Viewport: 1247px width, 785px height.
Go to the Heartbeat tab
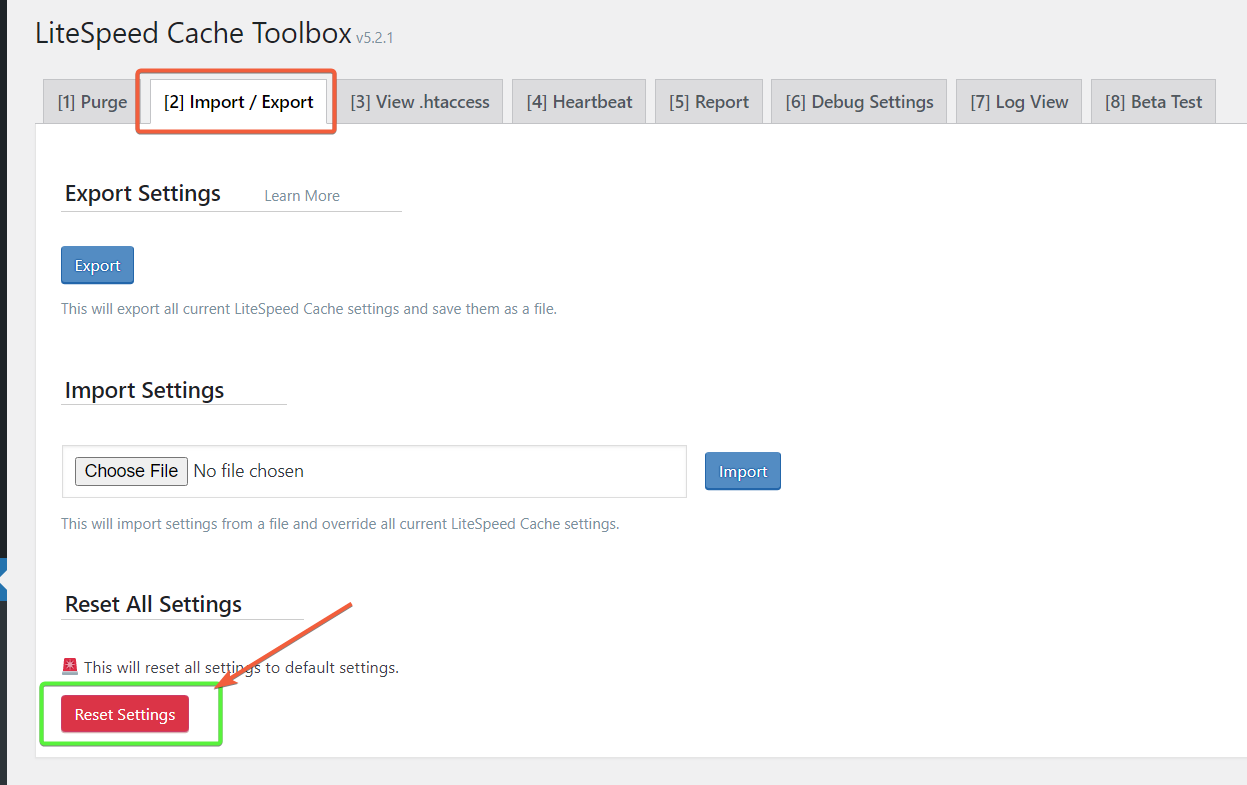[x=579, y=102]
